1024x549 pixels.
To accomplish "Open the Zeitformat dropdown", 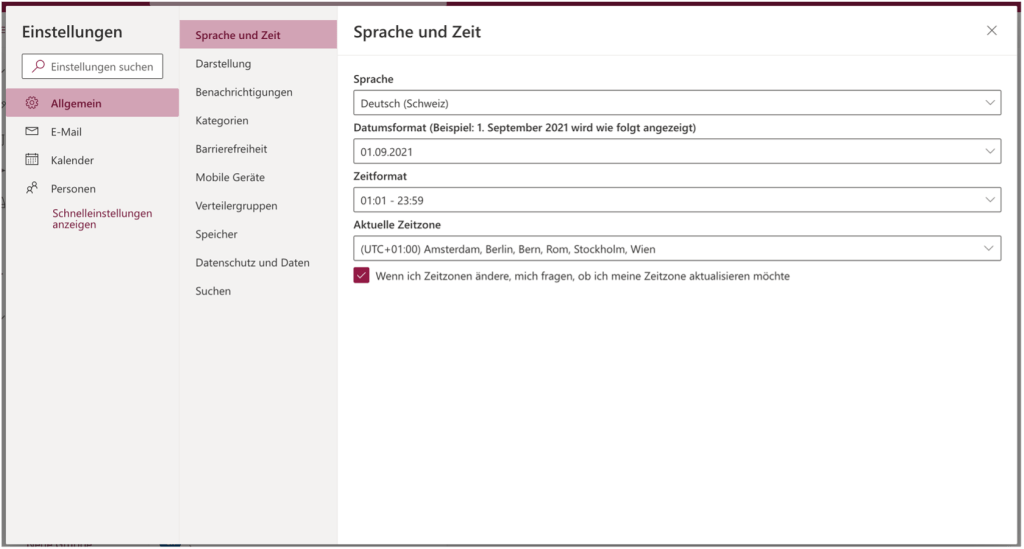I will pos(676,200).
